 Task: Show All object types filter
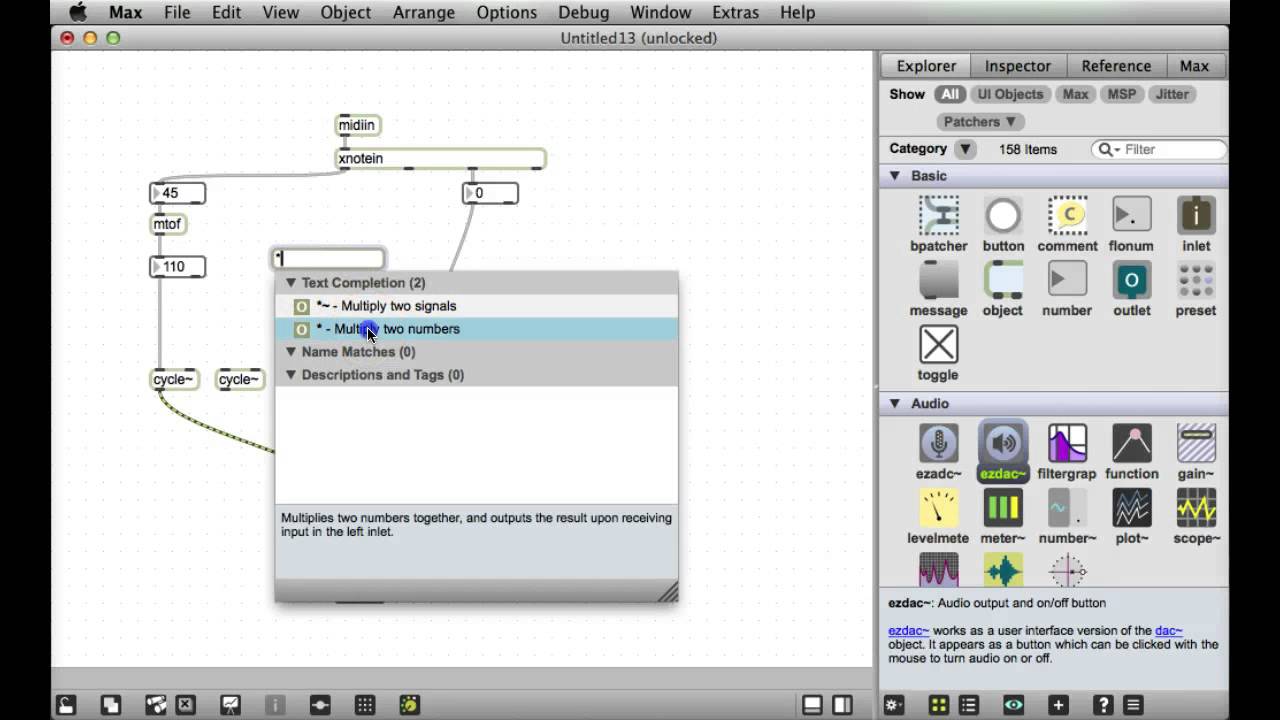pyautogui.click(x=949, y=94)
